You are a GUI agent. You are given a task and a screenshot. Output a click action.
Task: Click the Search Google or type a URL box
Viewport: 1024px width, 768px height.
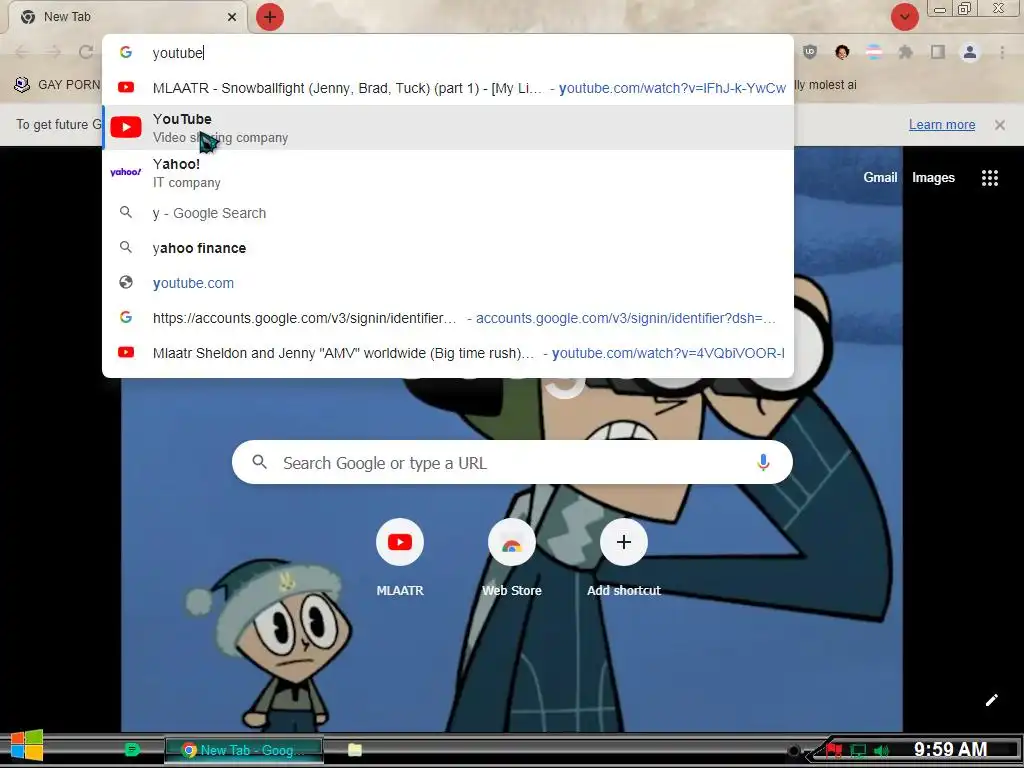tap(512, 462)
